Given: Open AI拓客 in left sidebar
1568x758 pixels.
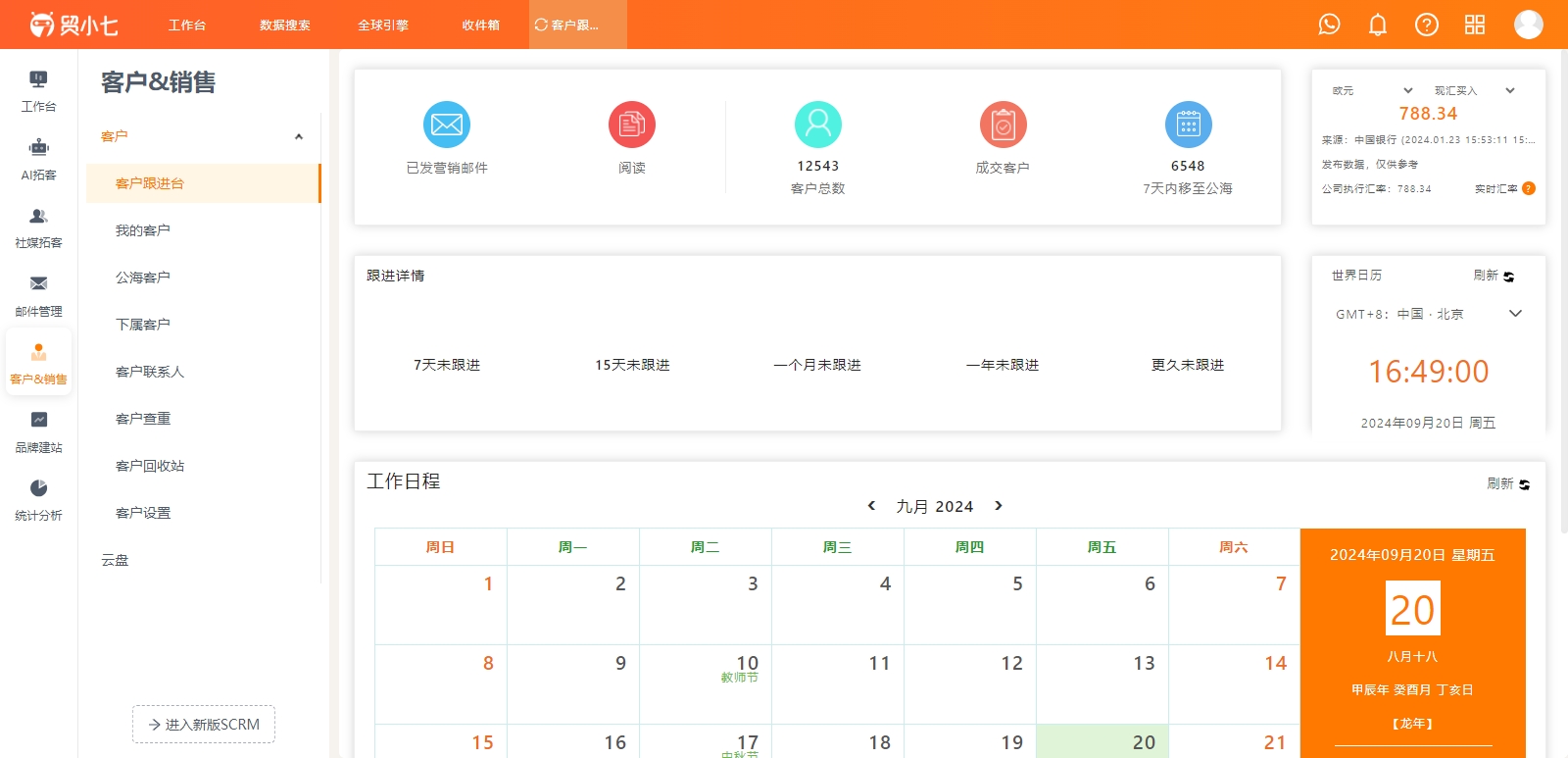Looking at the screenshot, I should click(x=38, y=160).
